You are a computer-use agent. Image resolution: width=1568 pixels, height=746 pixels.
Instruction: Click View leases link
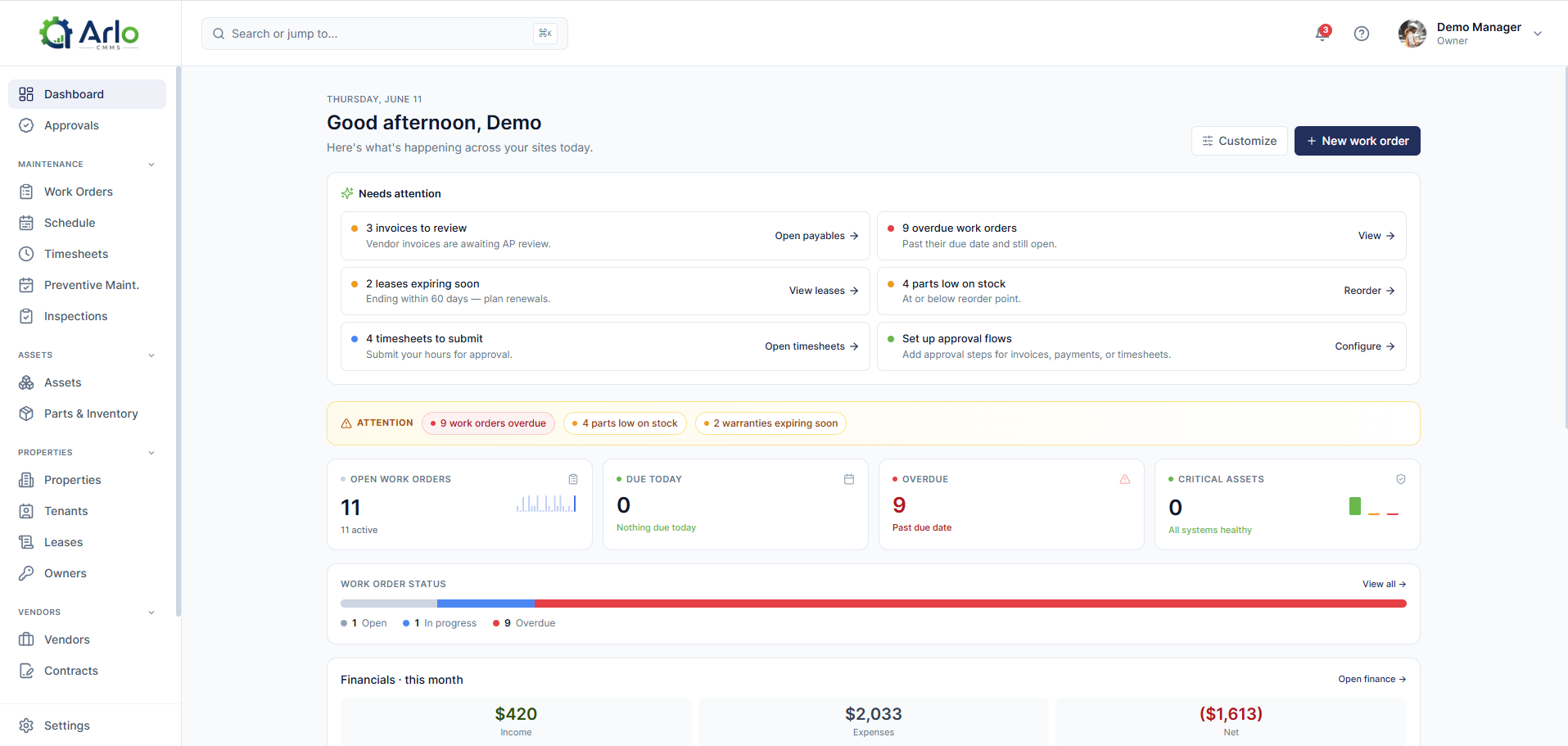[x=824, y=291]
